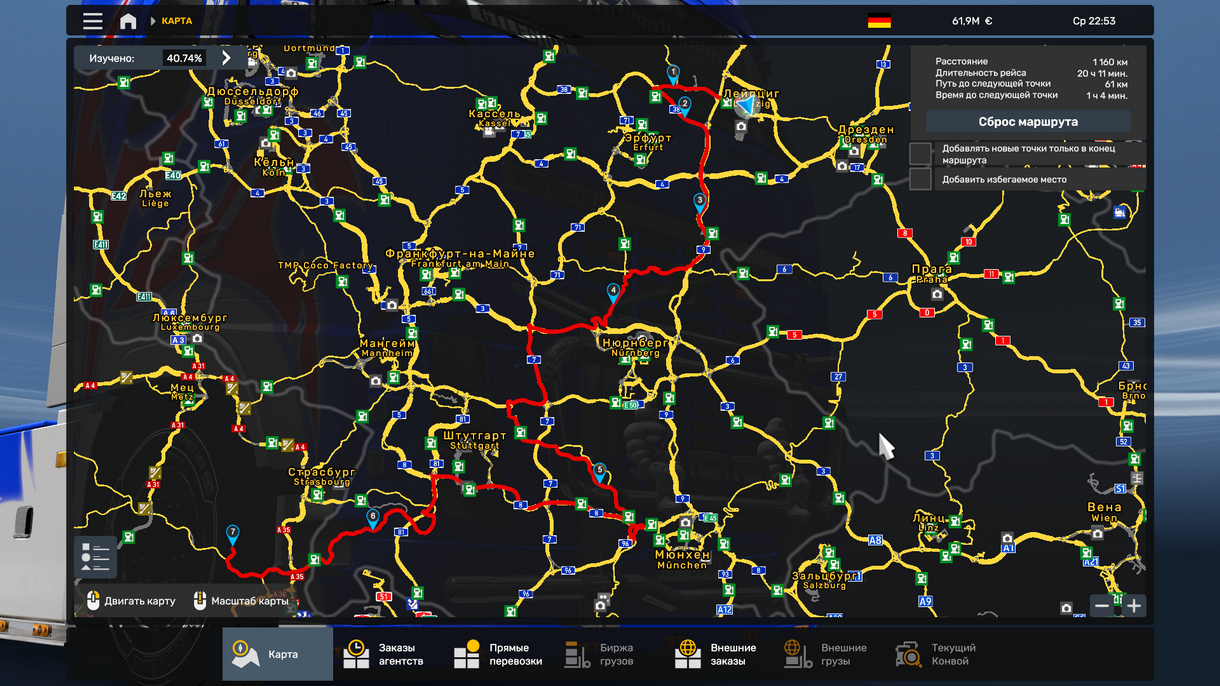Select route waypoint marker 7
The width and height of the screenshot is (1220, 686).
click(233, 535)
